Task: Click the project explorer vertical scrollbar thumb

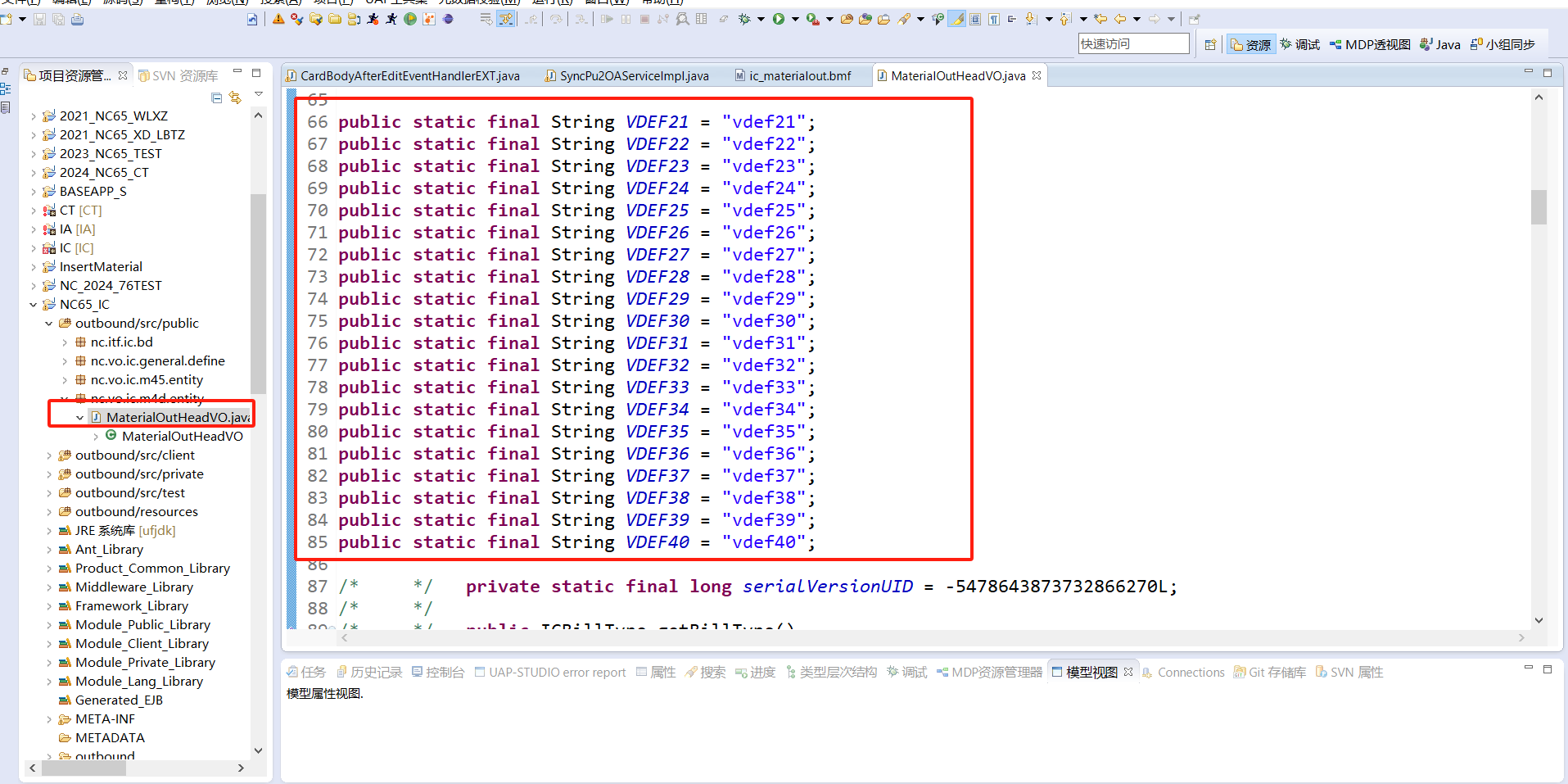Action: click(258, 293)
